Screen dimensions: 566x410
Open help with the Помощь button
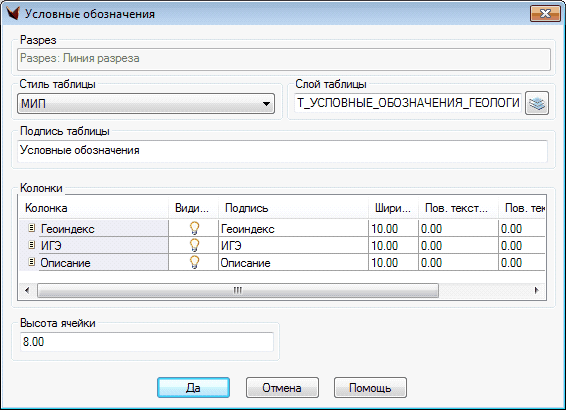(x=370, y=388)
